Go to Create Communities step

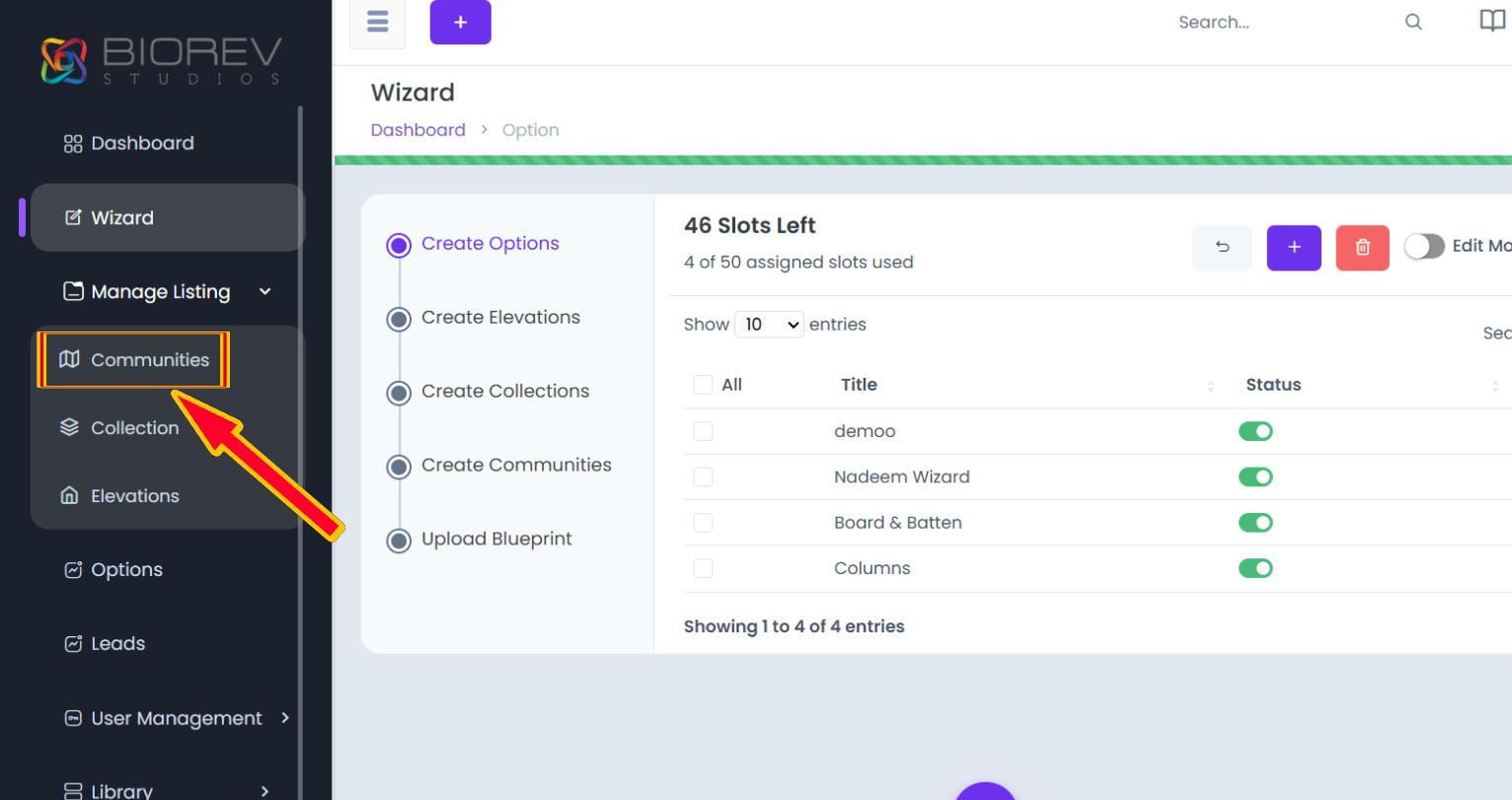click(499, 466)
